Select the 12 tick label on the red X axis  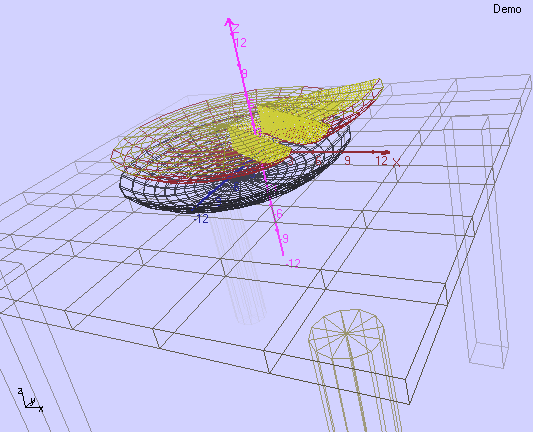(x=381, y=161)
